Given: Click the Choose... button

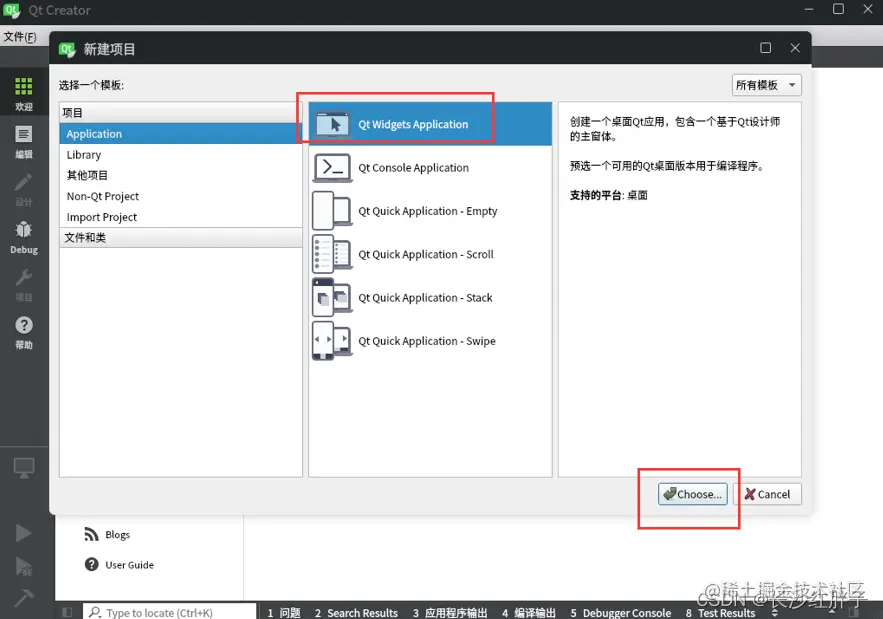Looking at the screenshot, I should pos(693,494).
